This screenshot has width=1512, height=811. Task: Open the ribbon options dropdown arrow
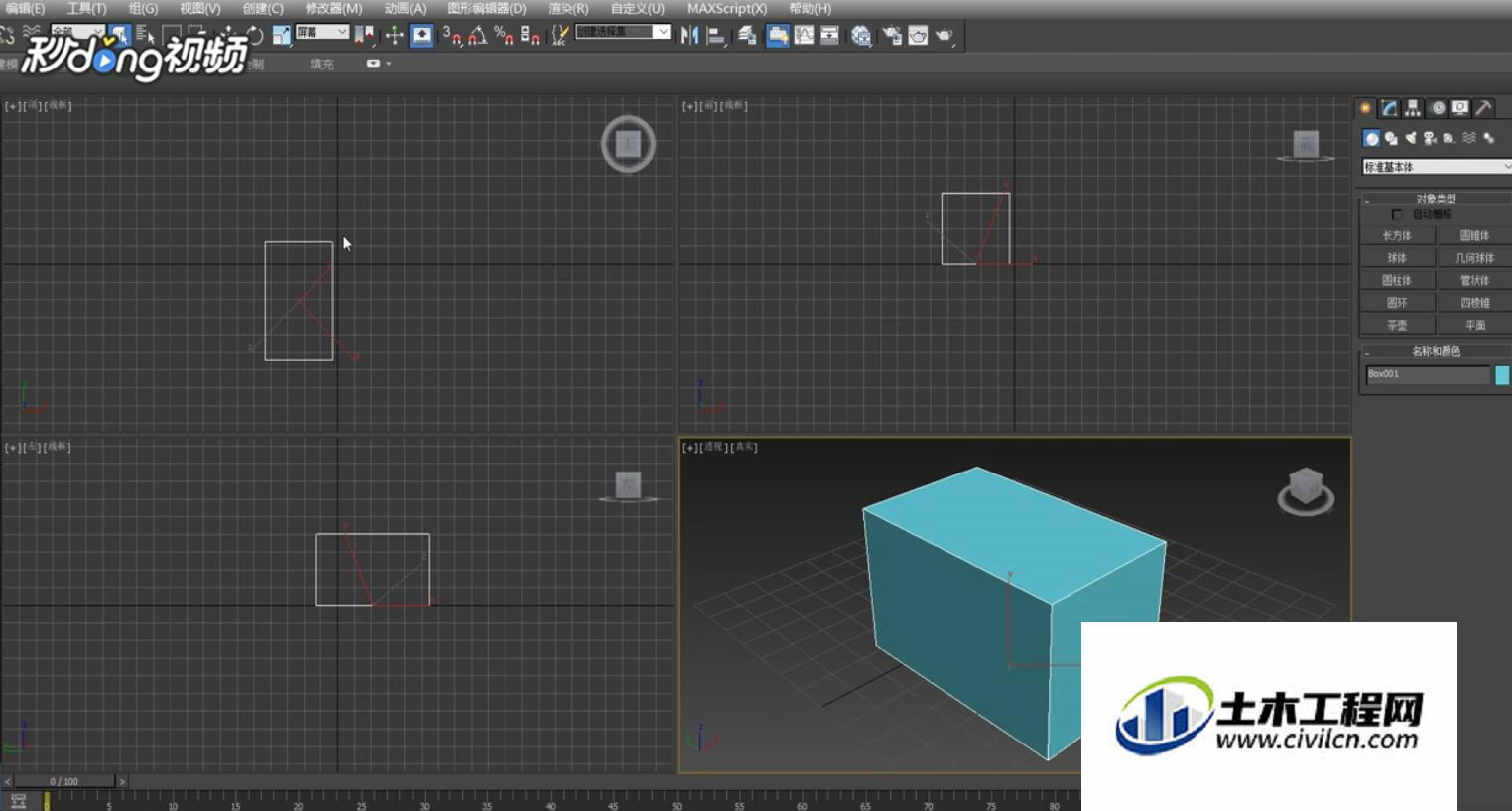[x=388, y=64]
